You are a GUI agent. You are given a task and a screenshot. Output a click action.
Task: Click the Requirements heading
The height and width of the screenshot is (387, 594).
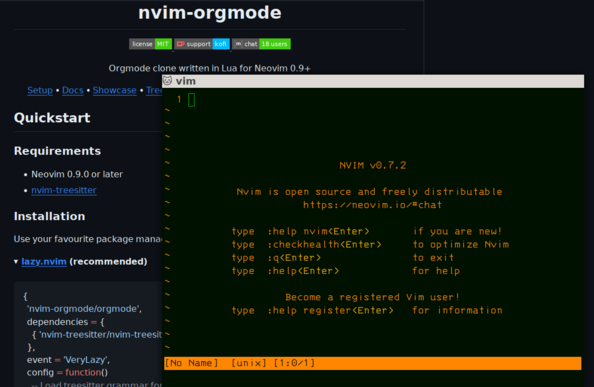click(x=57, y=151)
